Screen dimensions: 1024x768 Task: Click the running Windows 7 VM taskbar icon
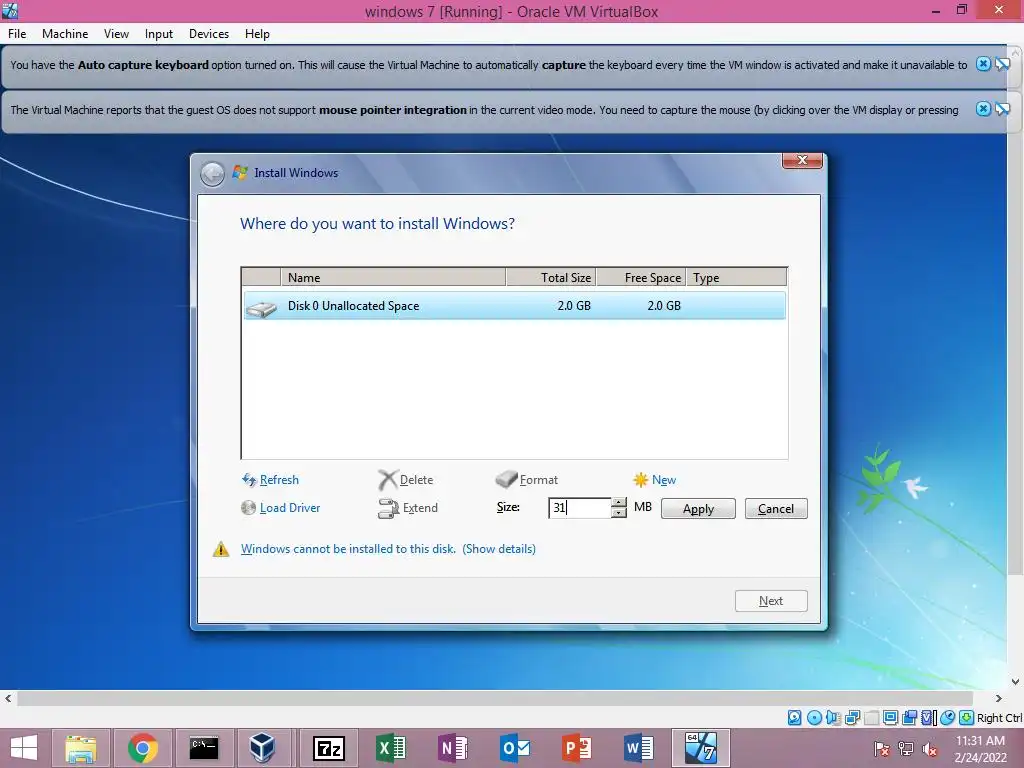[x=701, y=748]
